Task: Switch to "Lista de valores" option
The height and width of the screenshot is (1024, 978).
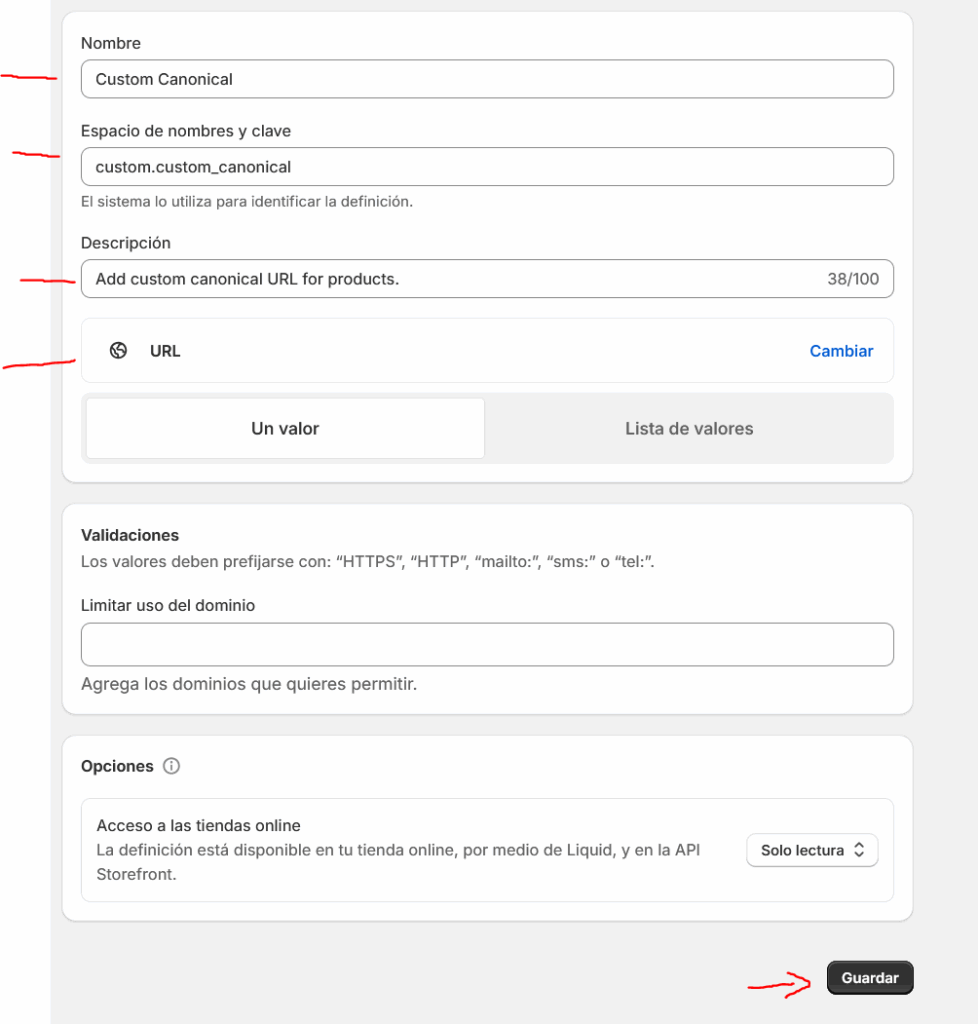Action: click(x=689, y=429)
